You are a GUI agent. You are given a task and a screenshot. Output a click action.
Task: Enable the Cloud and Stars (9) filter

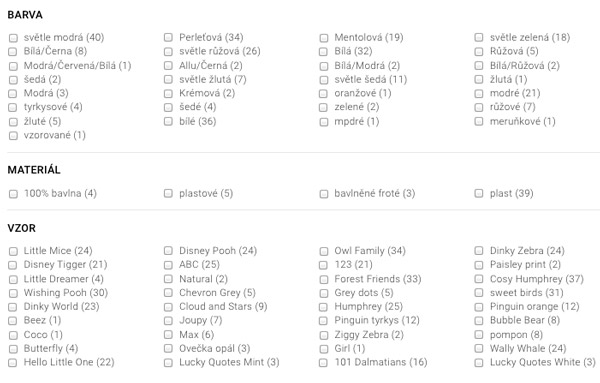tap(168, 307)
